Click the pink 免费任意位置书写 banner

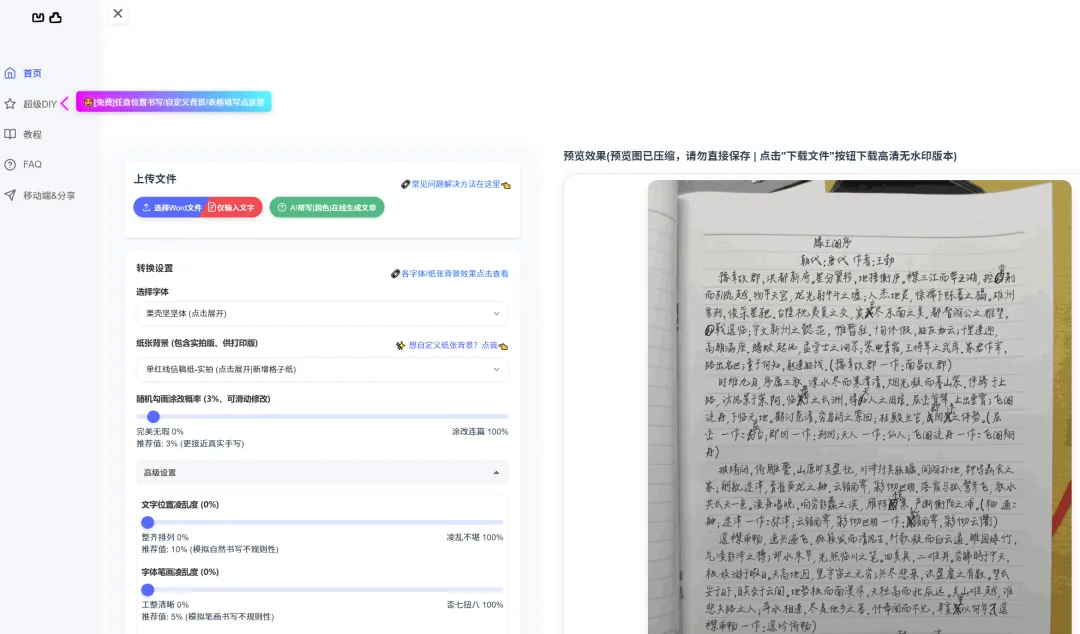click(174, 102)
